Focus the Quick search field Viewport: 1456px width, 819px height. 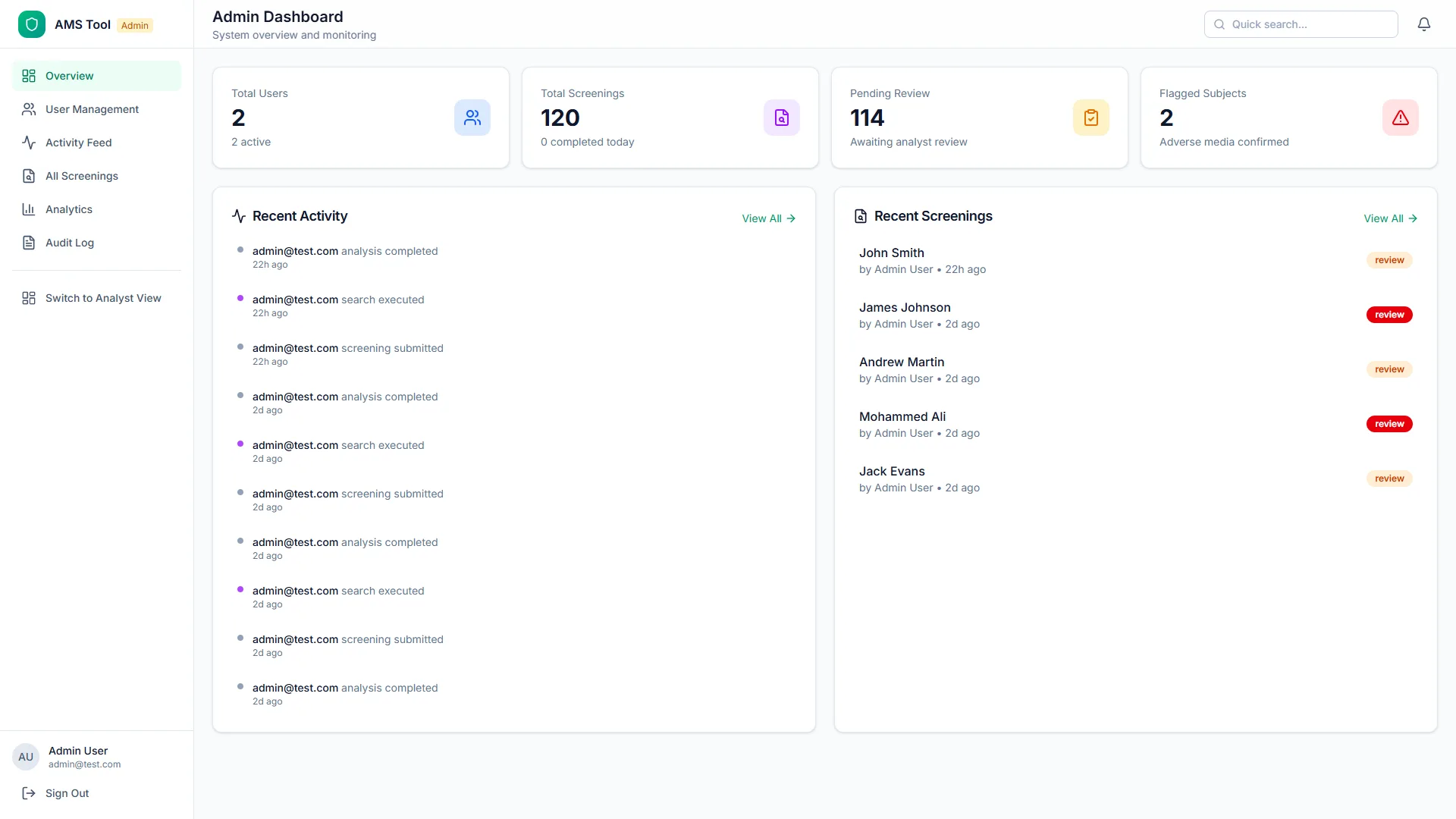(x=1301, y=24)
